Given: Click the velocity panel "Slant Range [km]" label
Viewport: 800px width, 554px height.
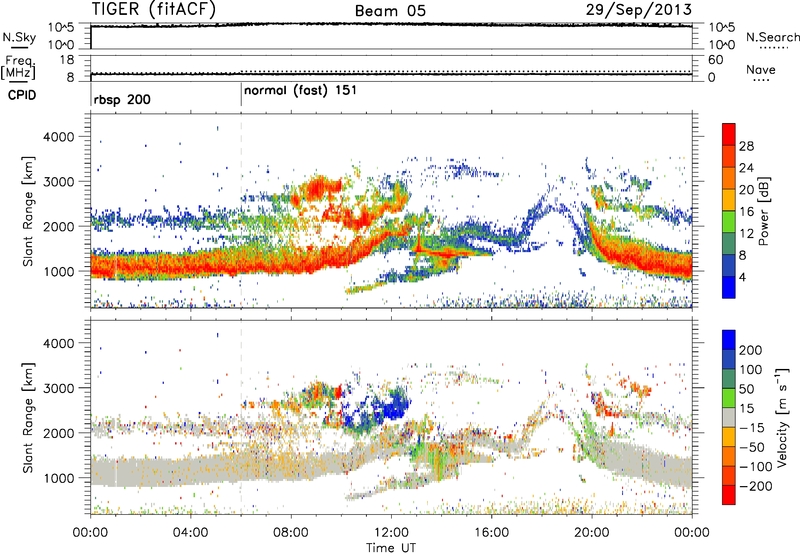Looking at the screenshot, I should click(x=28, y=418).
